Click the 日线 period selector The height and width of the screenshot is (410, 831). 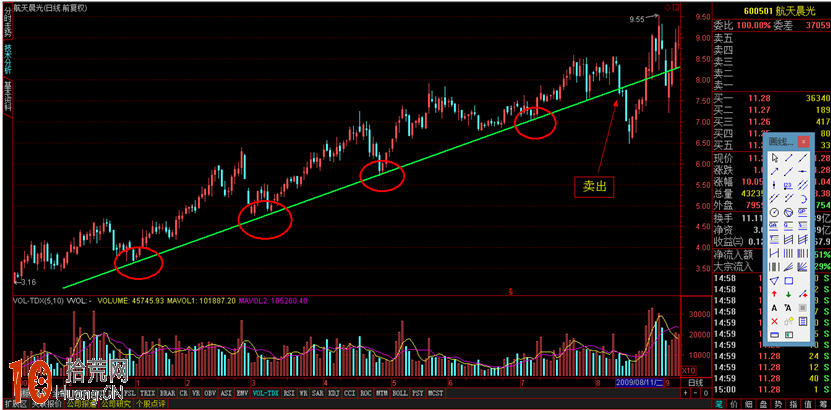pos(696,382)
